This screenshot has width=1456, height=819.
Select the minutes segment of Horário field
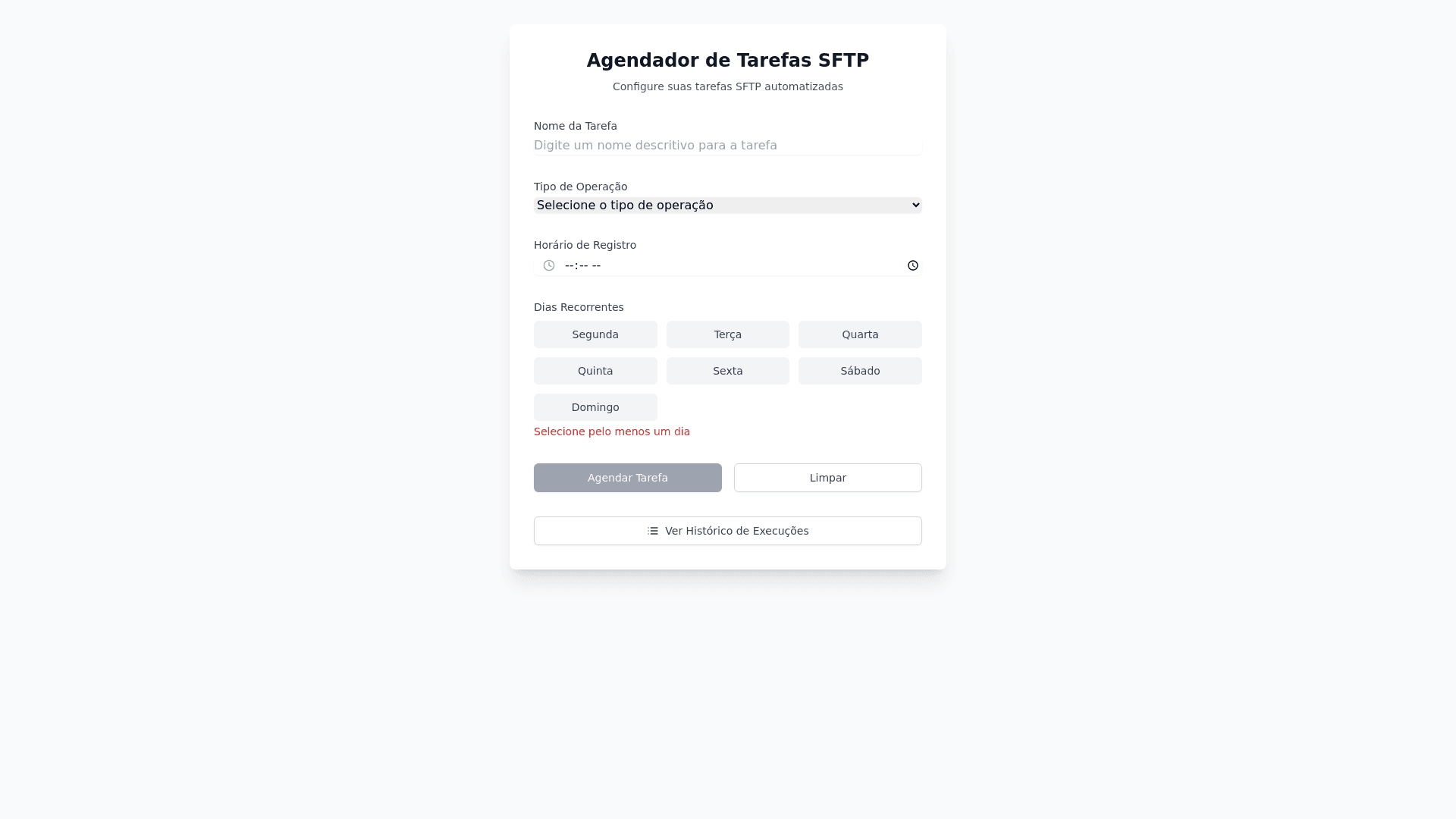[x=583, y=265]
